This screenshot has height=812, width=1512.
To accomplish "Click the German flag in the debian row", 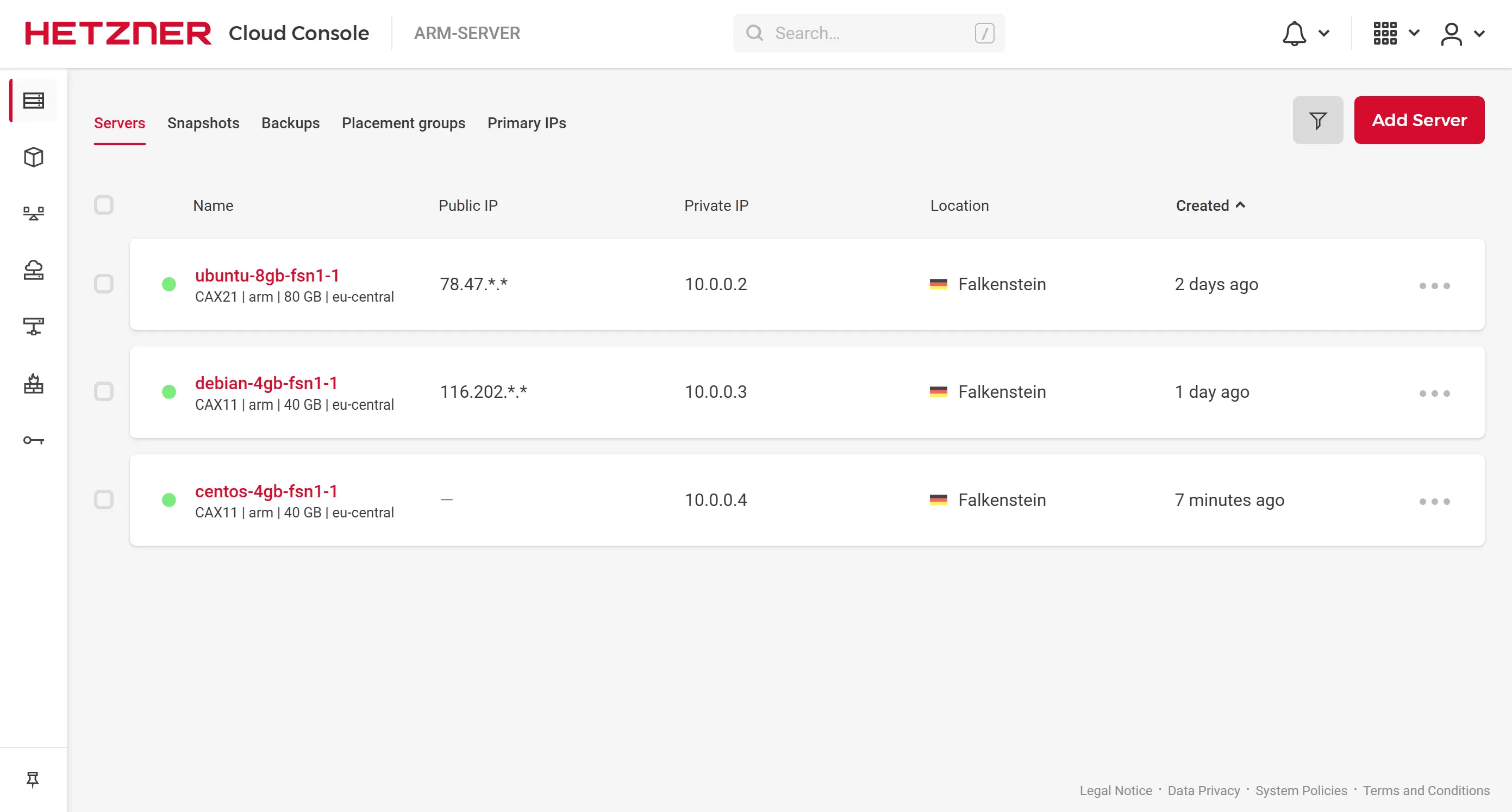I will coord(938,392).
